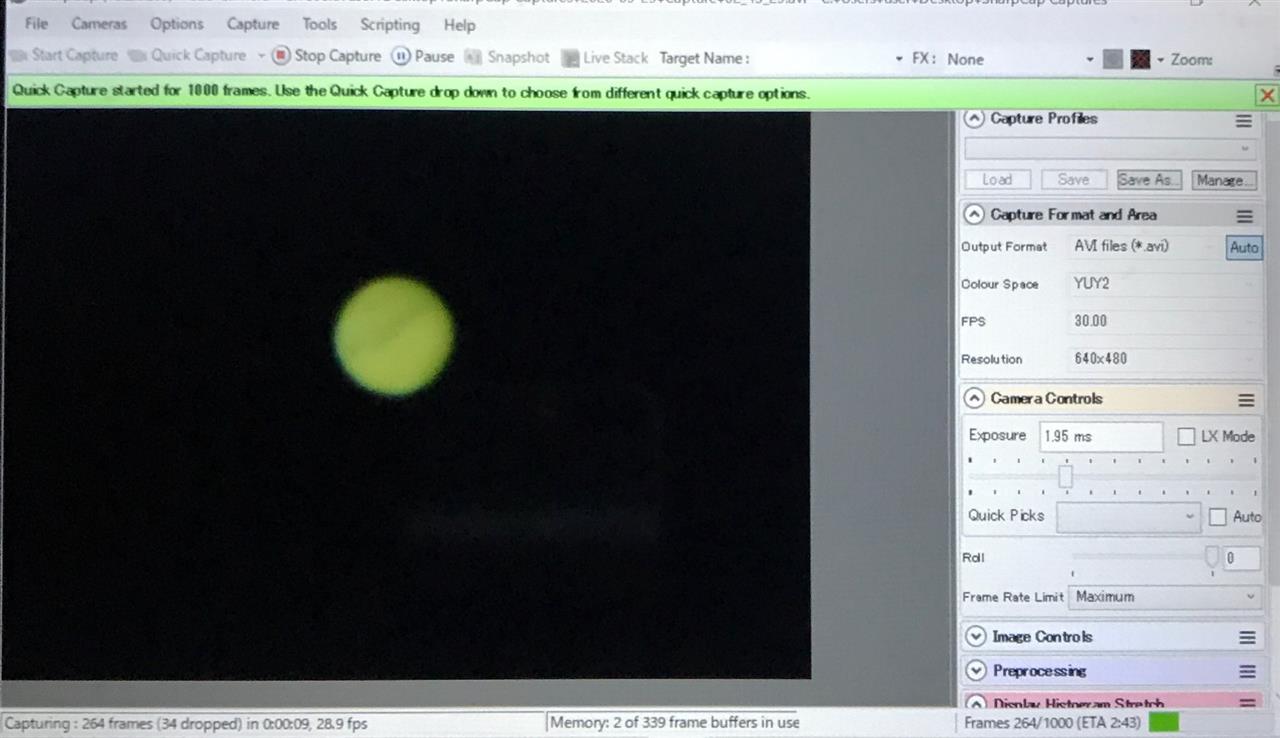The image size is (1280, 738).
Task: Enable the Auto exposure checkbox
Action: point(1217,517)
